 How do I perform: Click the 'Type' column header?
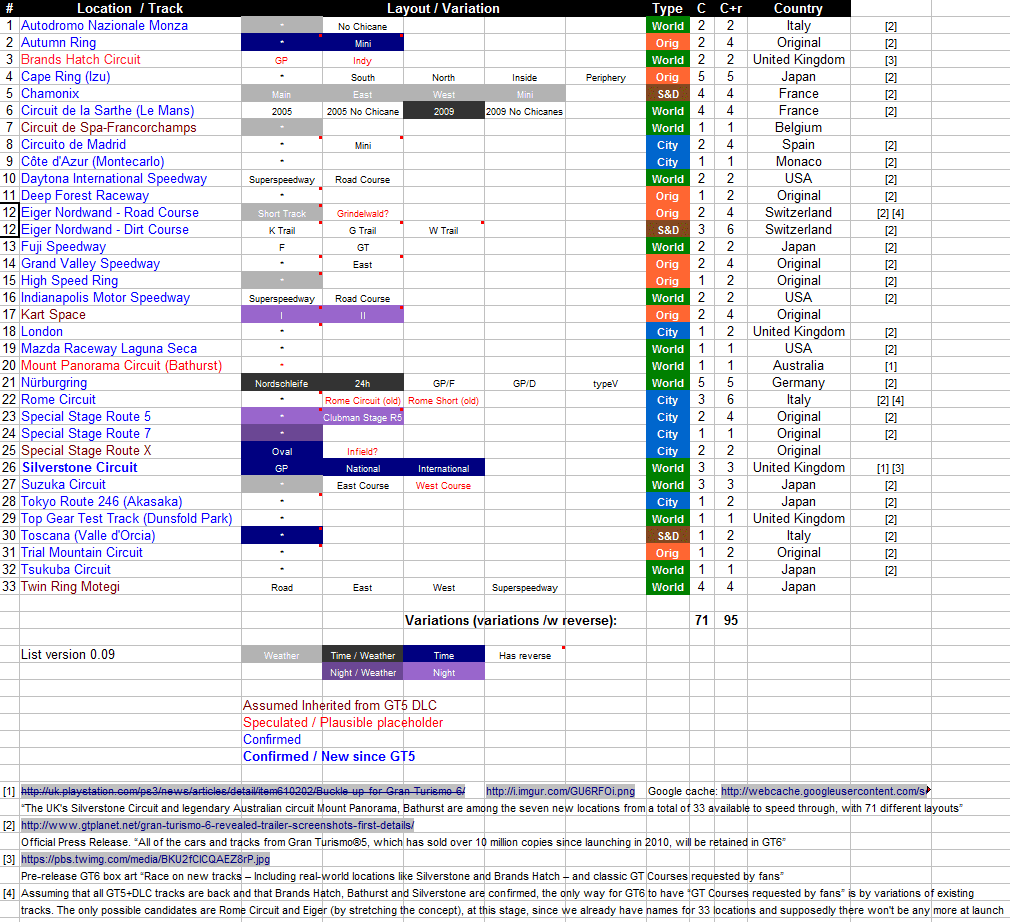667,8
